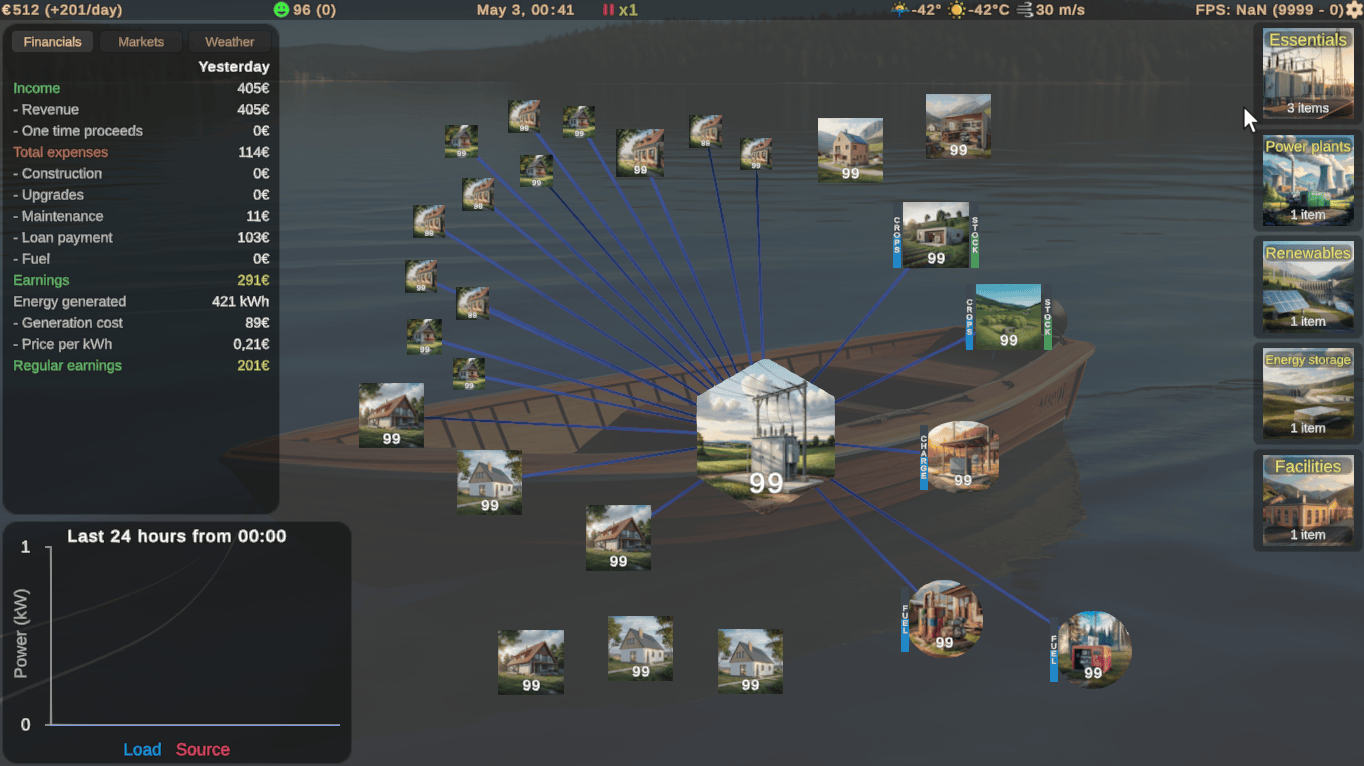Image resolution: width=1364 pixels, height=766 pixels.
Task: Switch to the Markets tab
Action: coord(141,42)
